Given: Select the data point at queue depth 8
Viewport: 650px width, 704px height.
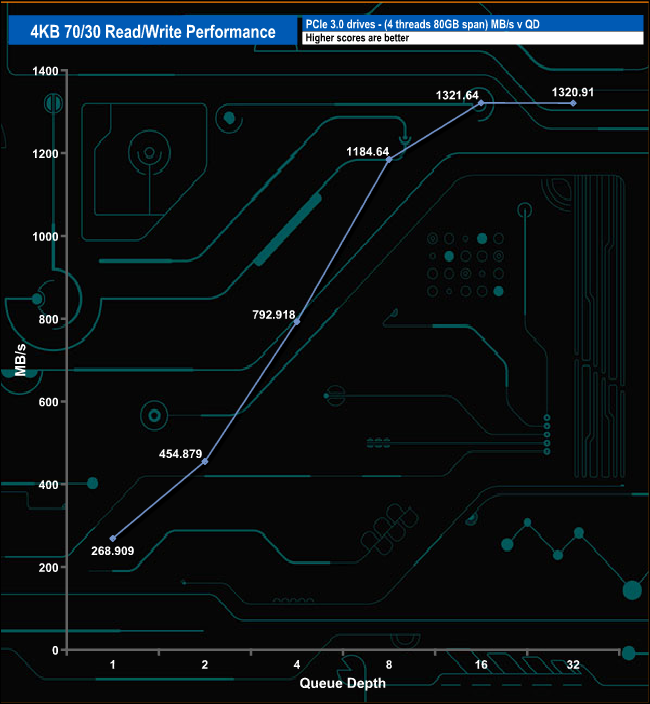Looking at the screenshot, I should (389, 159).
